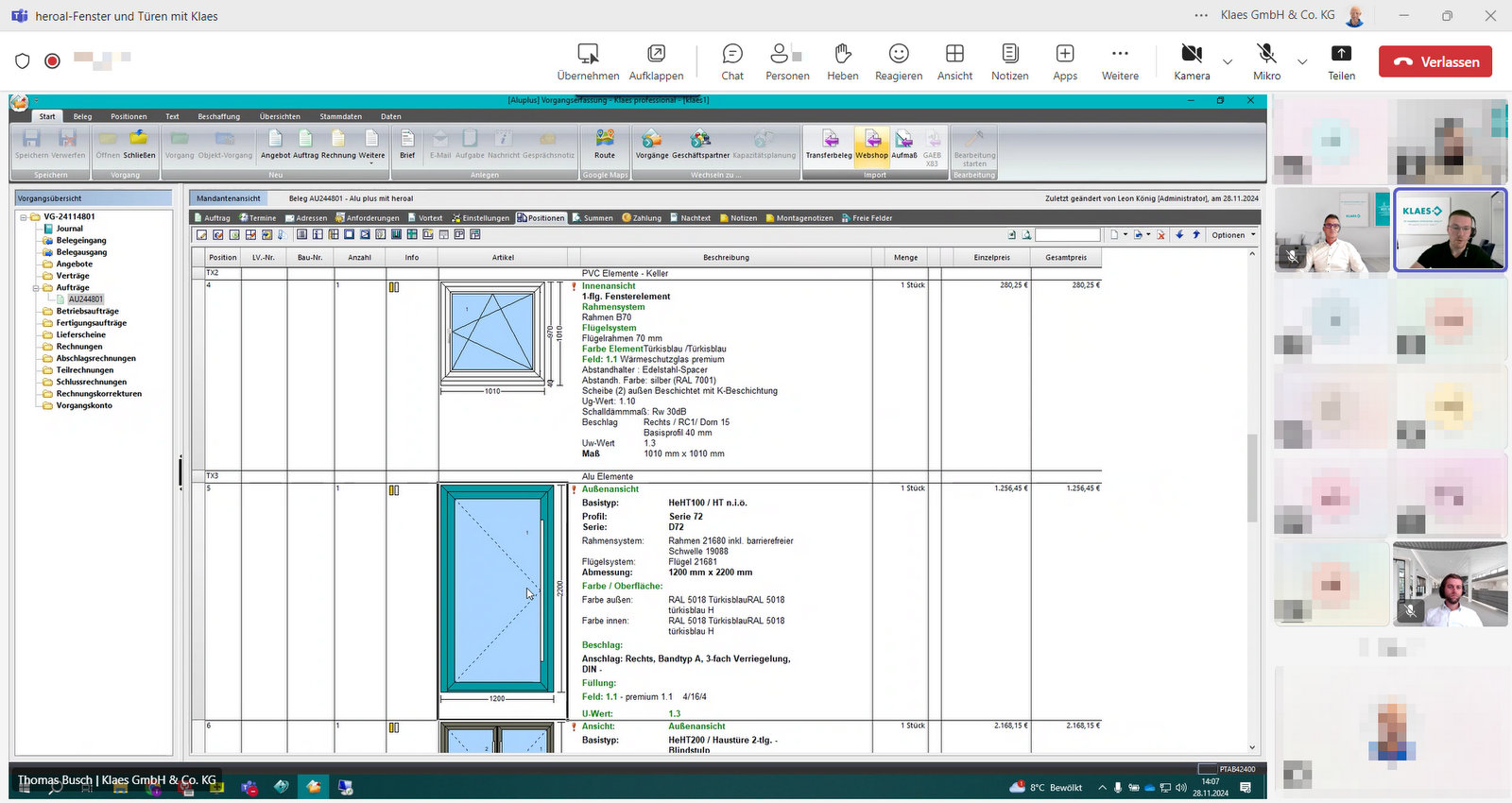Image resolution: width=1512 pixels, height=803 pixels.
Task: Open the Montagenotizen sub-tab
Action: click(x=799, y=218)
